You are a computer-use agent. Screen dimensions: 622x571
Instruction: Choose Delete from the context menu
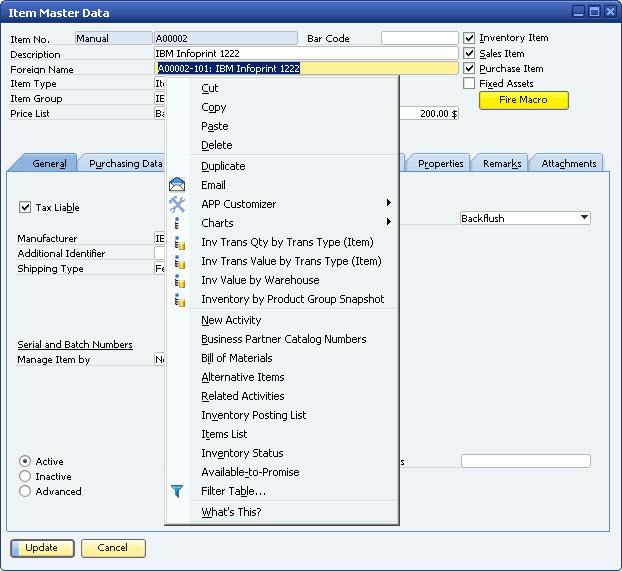[x=217, y=145]
